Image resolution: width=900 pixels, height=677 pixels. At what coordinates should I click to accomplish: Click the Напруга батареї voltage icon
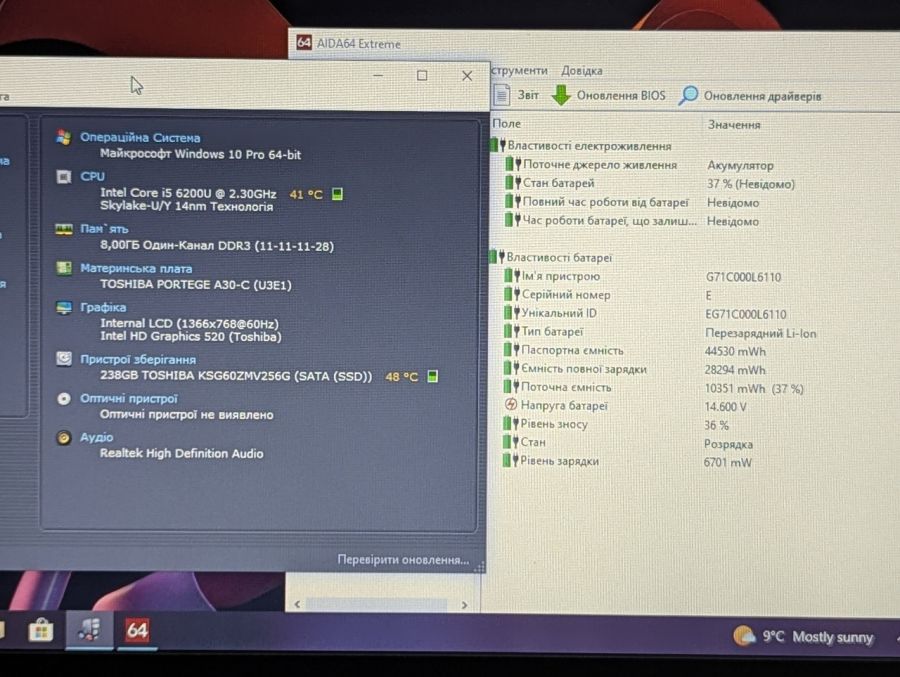[510, 405]
